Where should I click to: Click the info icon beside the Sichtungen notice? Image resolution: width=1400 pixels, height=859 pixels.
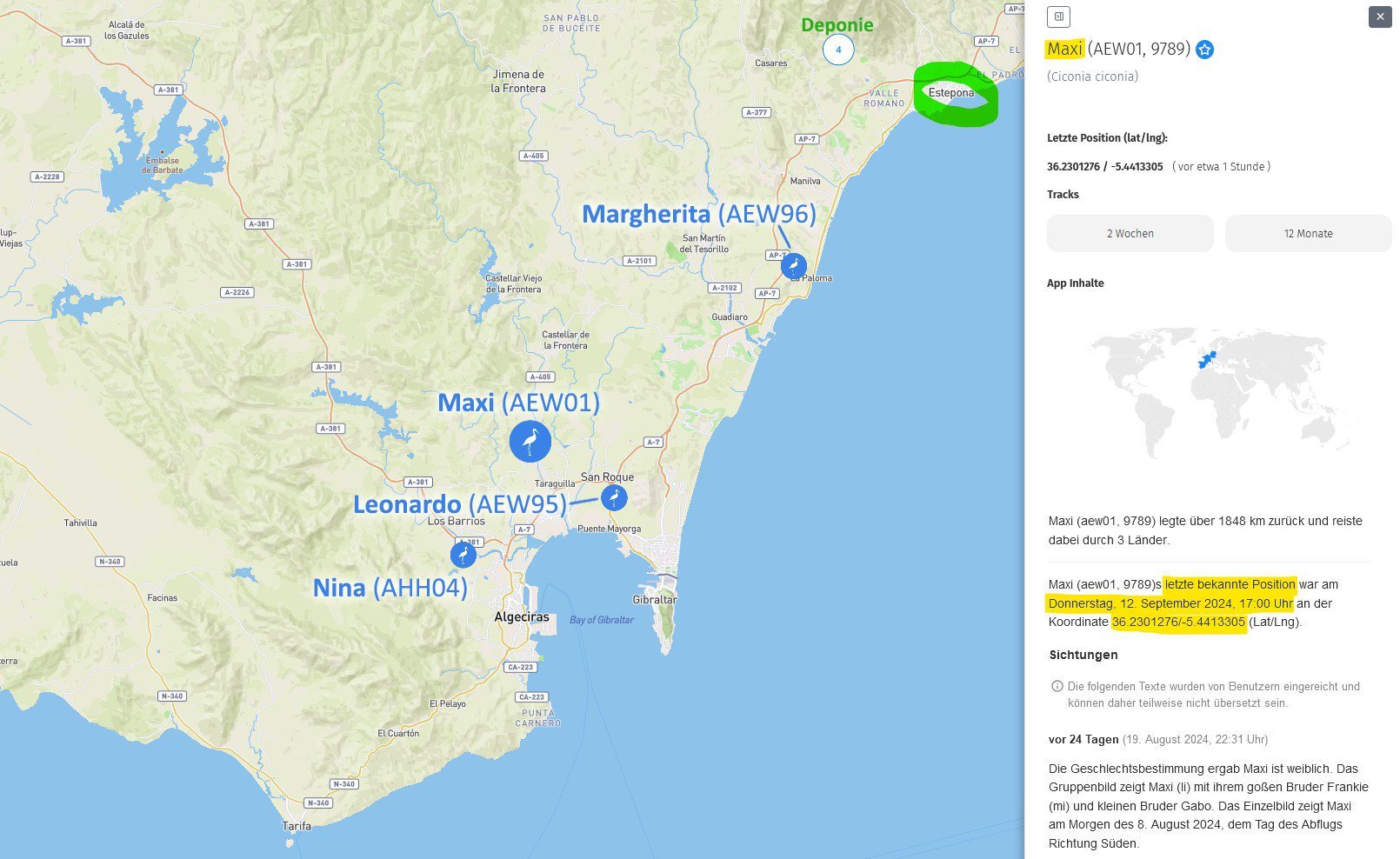click(x=1057, y=686)
